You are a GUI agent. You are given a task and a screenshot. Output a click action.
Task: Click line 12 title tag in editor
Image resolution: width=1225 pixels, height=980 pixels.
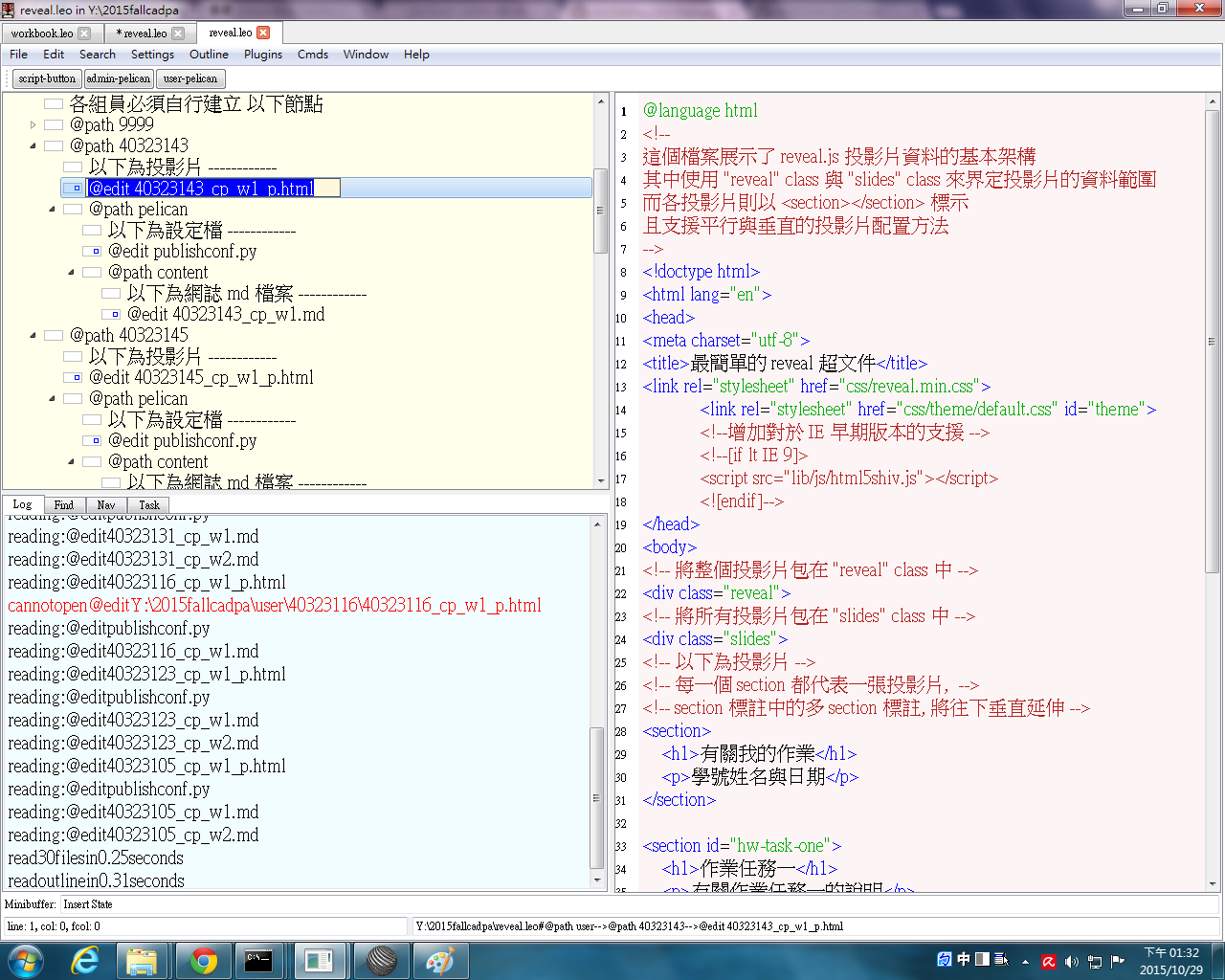tap(785, 363)
